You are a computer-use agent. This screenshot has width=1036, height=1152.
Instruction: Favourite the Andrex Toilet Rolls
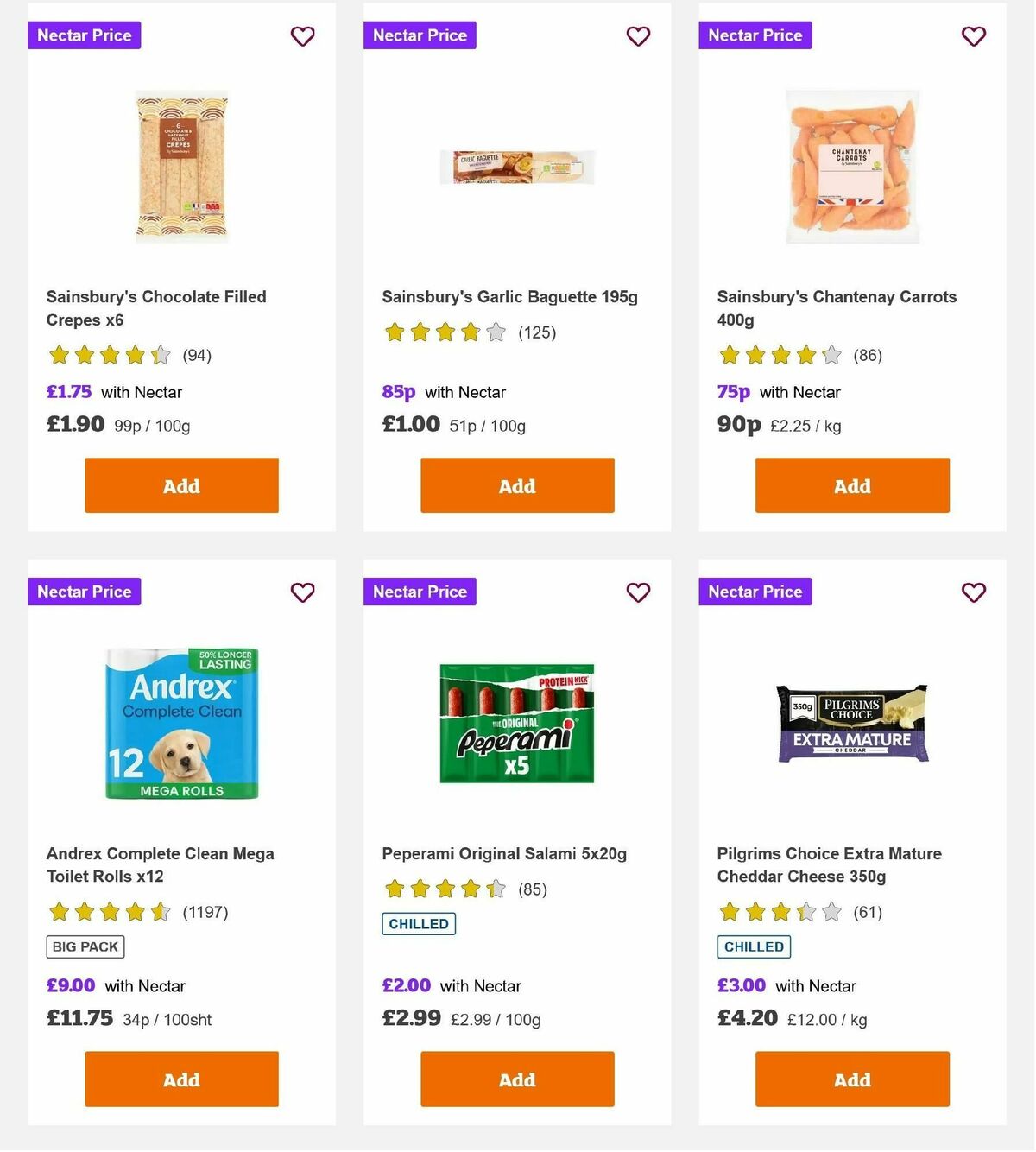point(302,593)
